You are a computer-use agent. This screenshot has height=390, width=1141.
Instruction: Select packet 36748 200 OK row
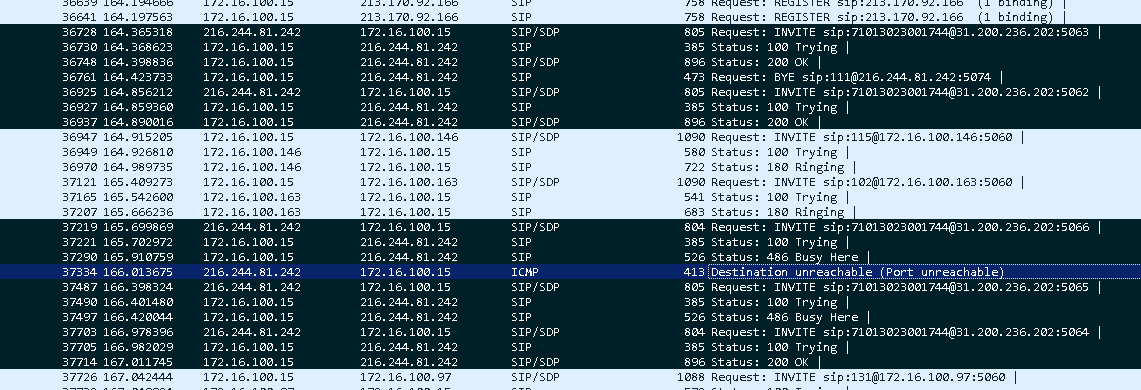[x=570, y=62]
